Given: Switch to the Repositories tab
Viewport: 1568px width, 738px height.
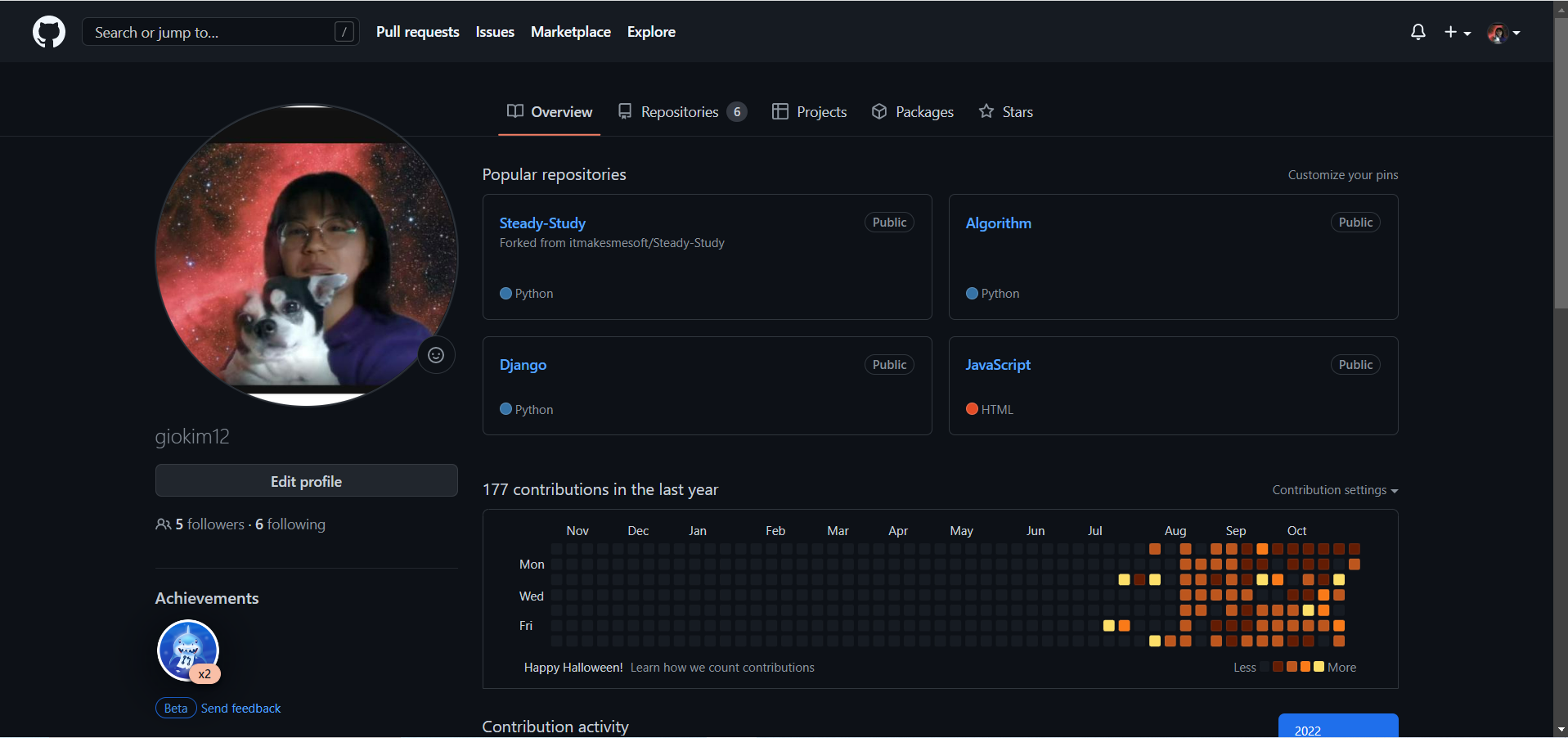Looking at the screenshot, I should click(682, 112).
